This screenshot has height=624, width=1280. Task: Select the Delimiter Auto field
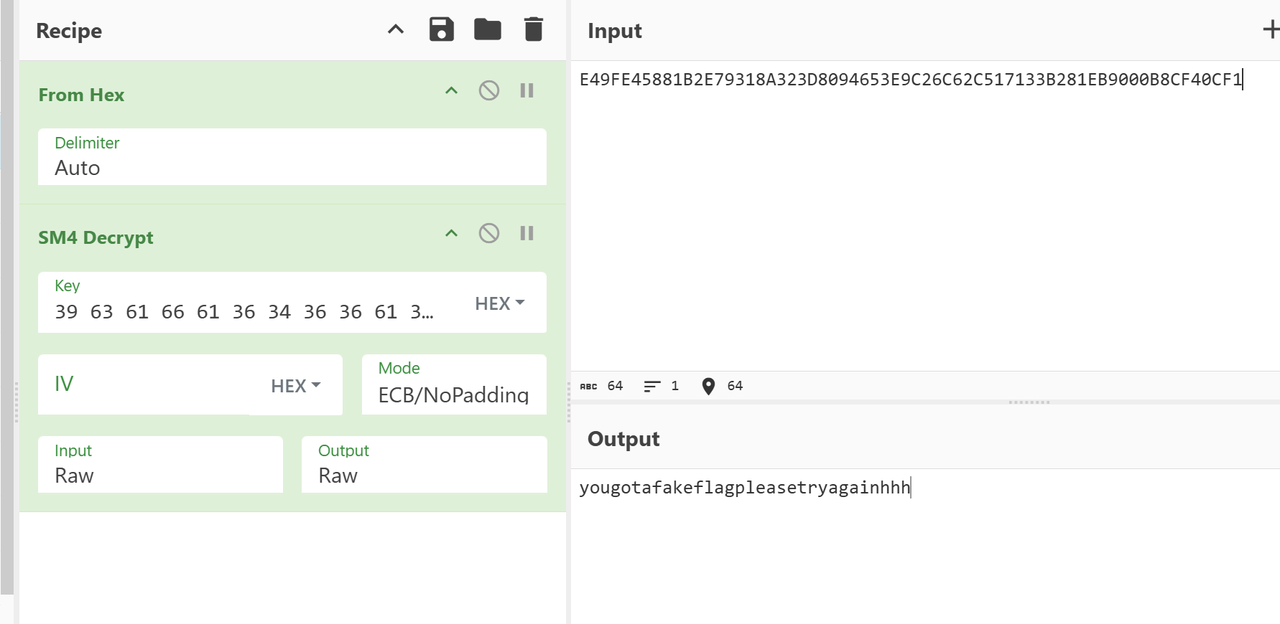[x=291, y=167]
